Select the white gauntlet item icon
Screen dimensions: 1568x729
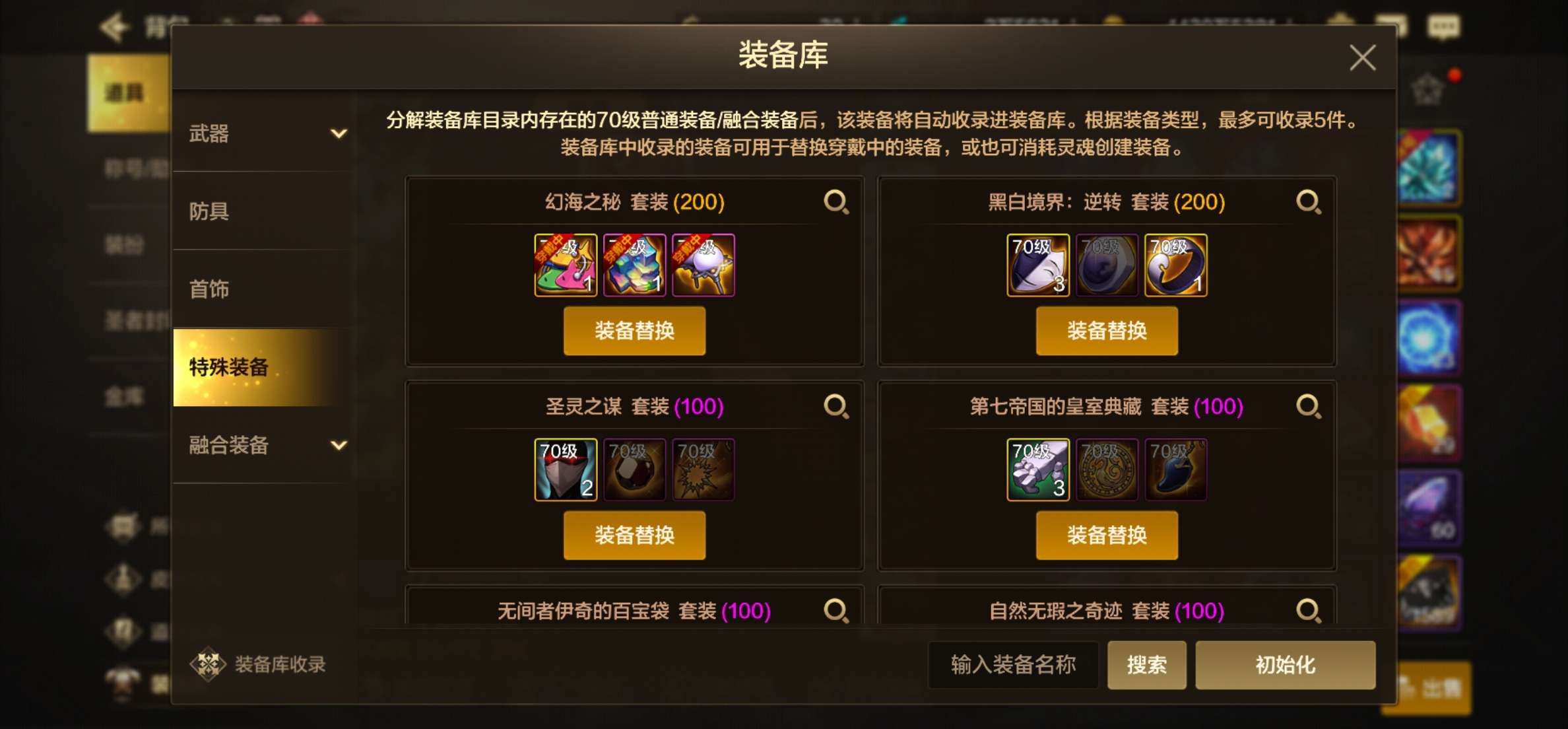coord(1038,469)
